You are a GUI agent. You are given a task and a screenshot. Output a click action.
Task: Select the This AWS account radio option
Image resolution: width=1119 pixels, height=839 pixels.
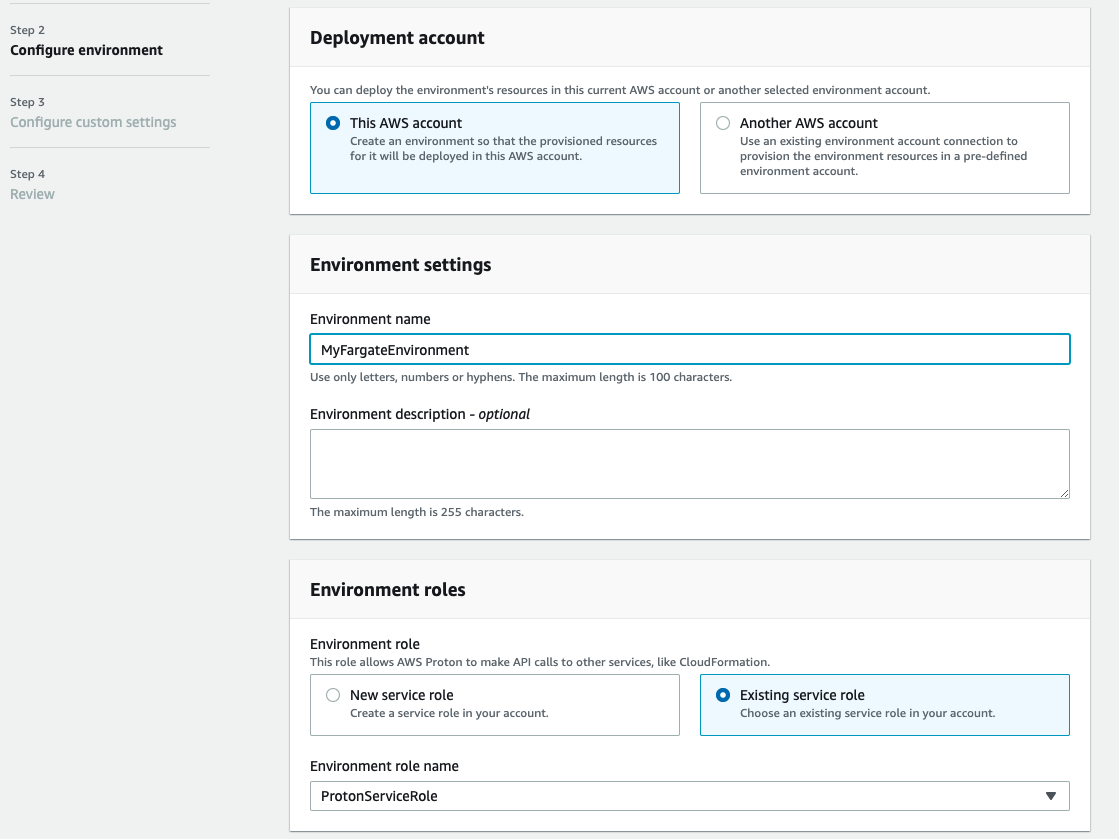[x=333, y=123]
